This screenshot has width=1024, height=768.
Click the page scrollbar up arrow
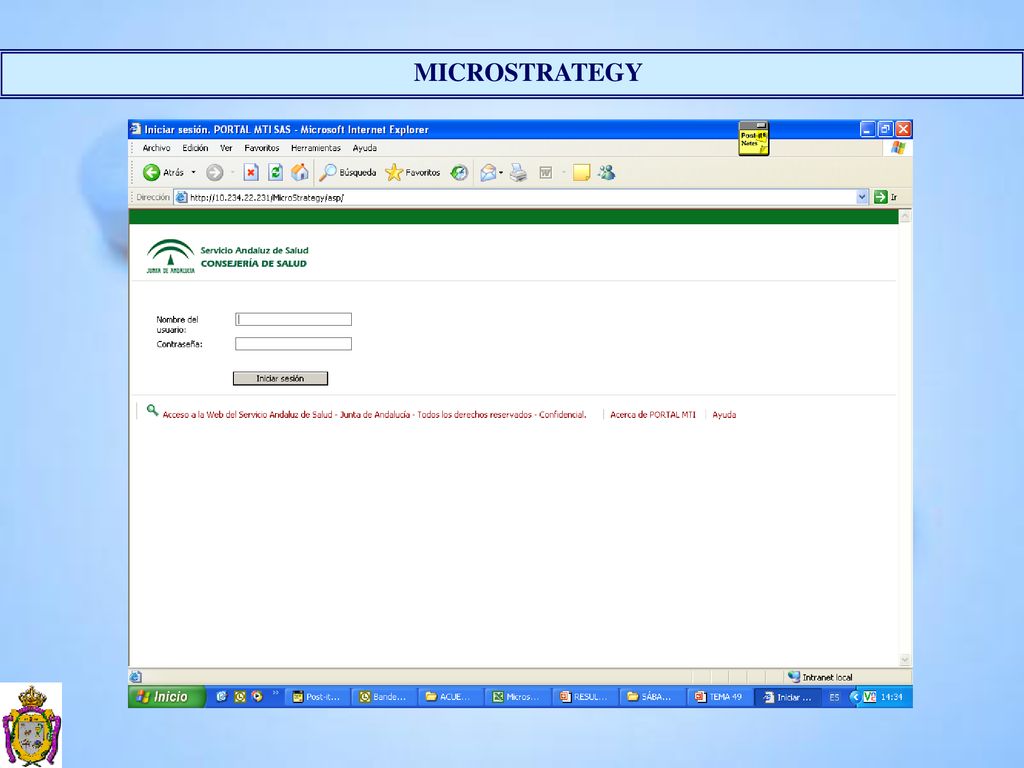pyautogui.click(x=904, y=217)
